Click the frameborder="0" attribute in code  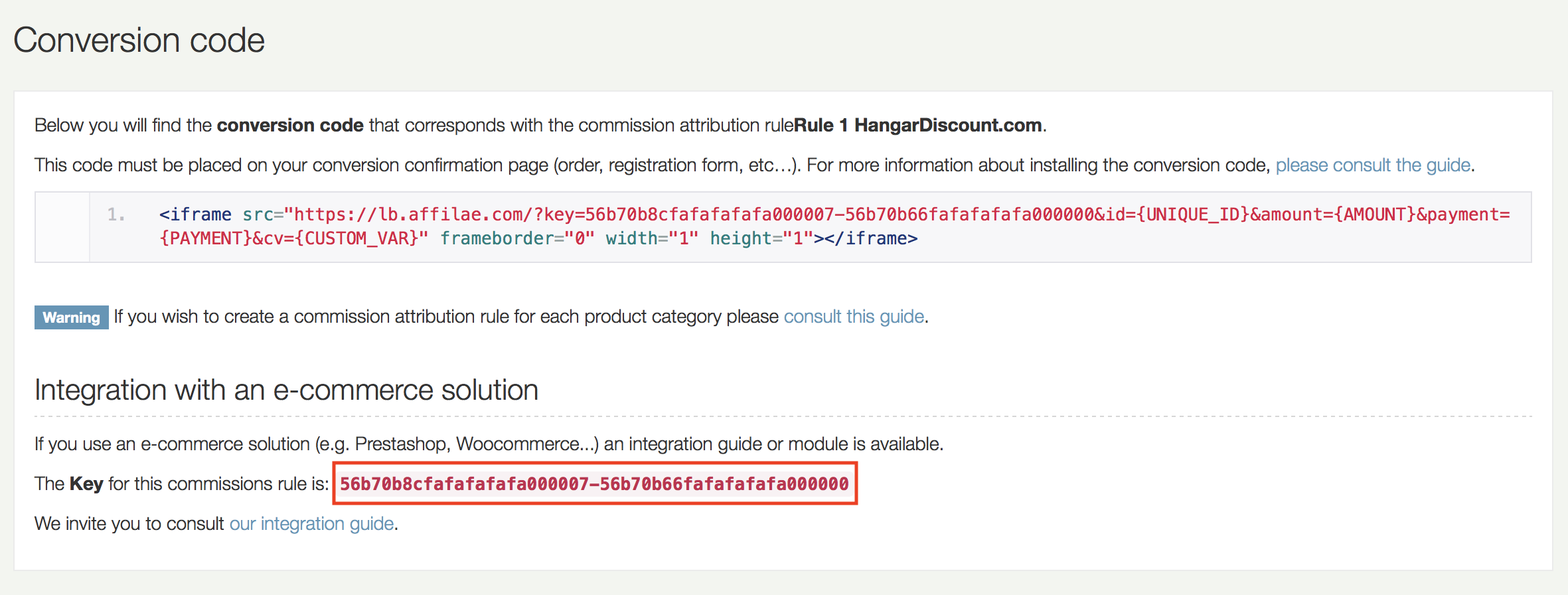pos(517,238)
